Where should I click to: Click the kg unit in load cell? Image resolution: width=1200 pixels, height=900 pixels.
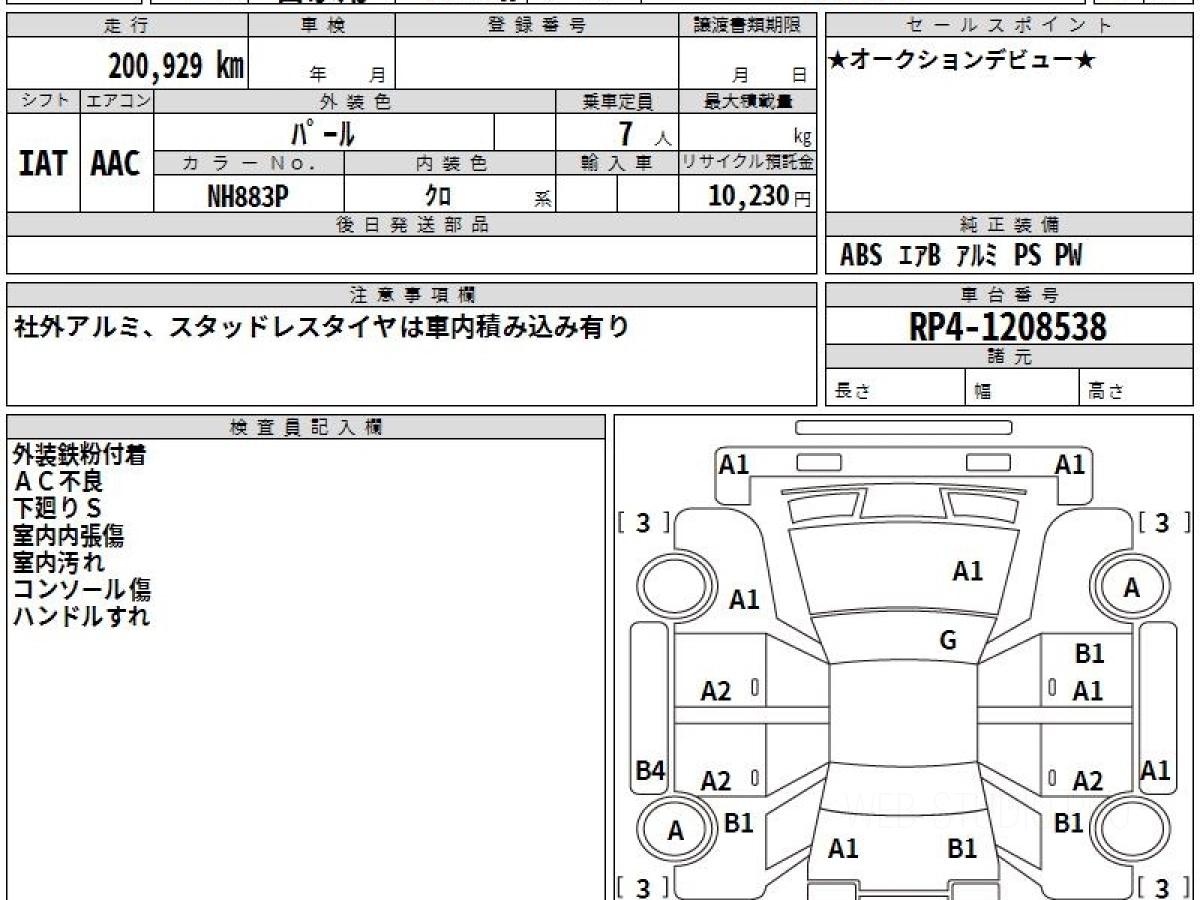[802, 139]
